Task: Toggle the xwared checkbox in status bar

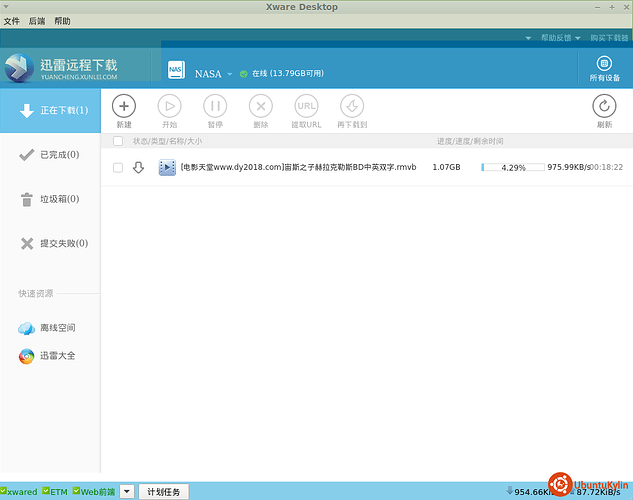Action: (4, 491)
